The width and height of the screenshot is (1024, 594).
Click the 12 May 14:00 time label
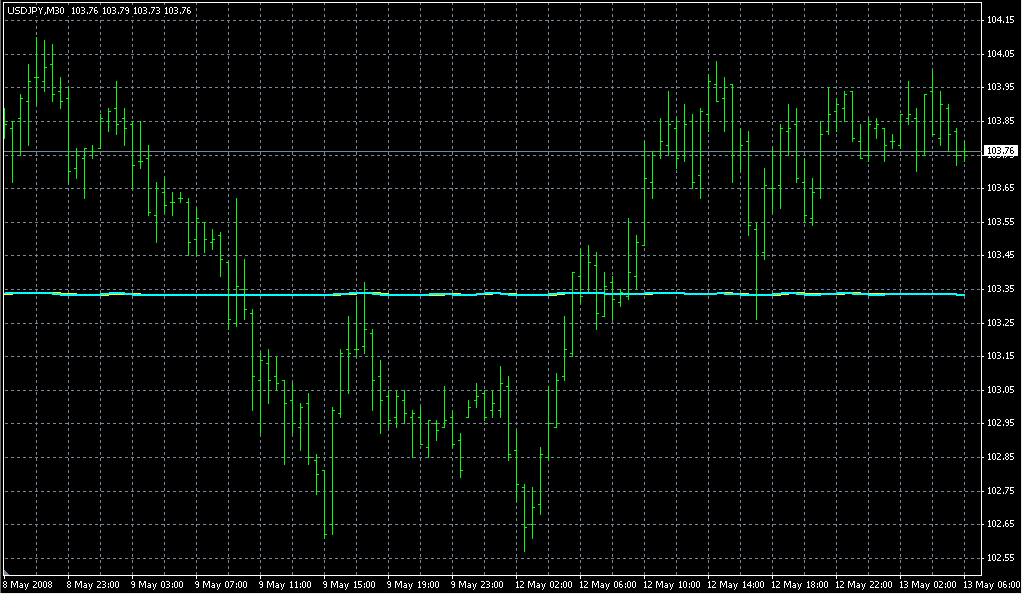736,584
